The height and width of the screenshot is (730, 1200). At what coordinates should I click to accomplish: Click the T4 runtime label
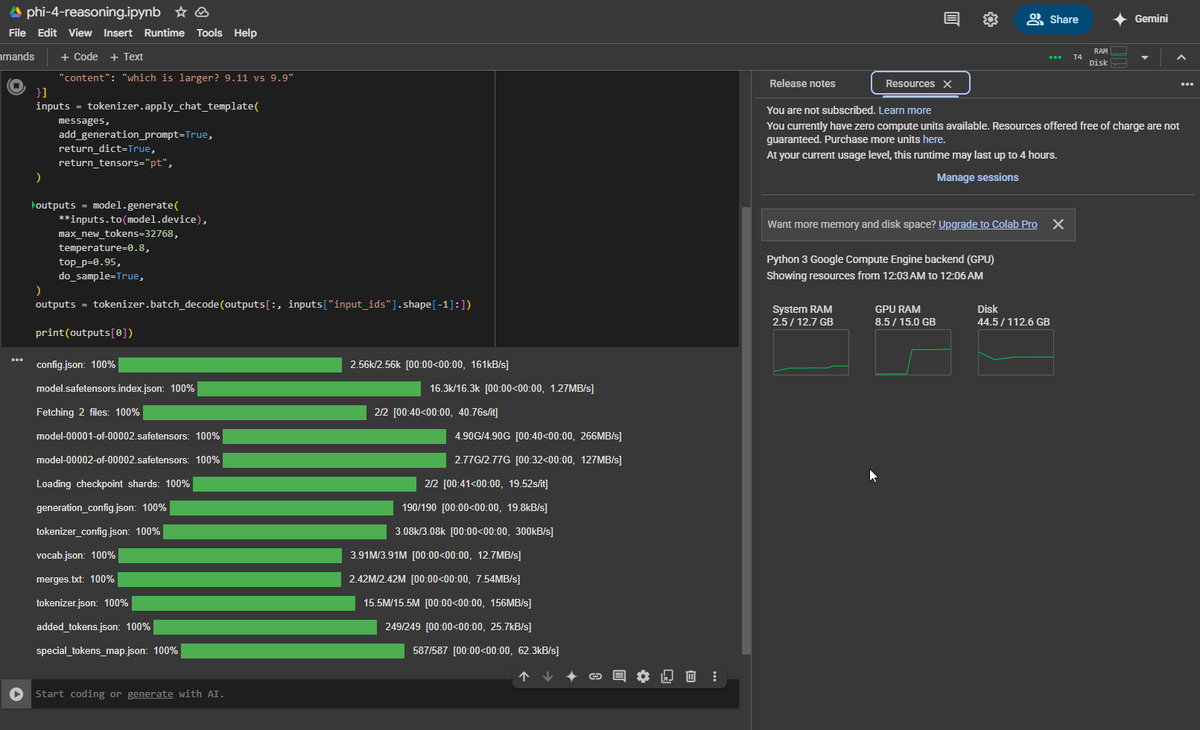click(x=1078, y=57)
